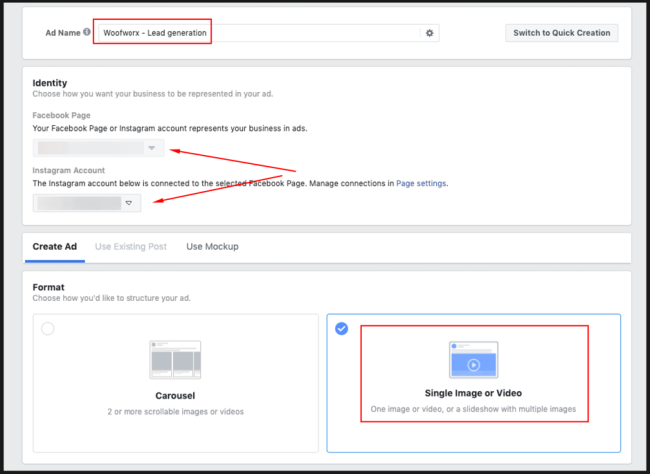Click the Carousel format illustration icon
This screenshot has width=650, height=474.
(x=175, y=360)
